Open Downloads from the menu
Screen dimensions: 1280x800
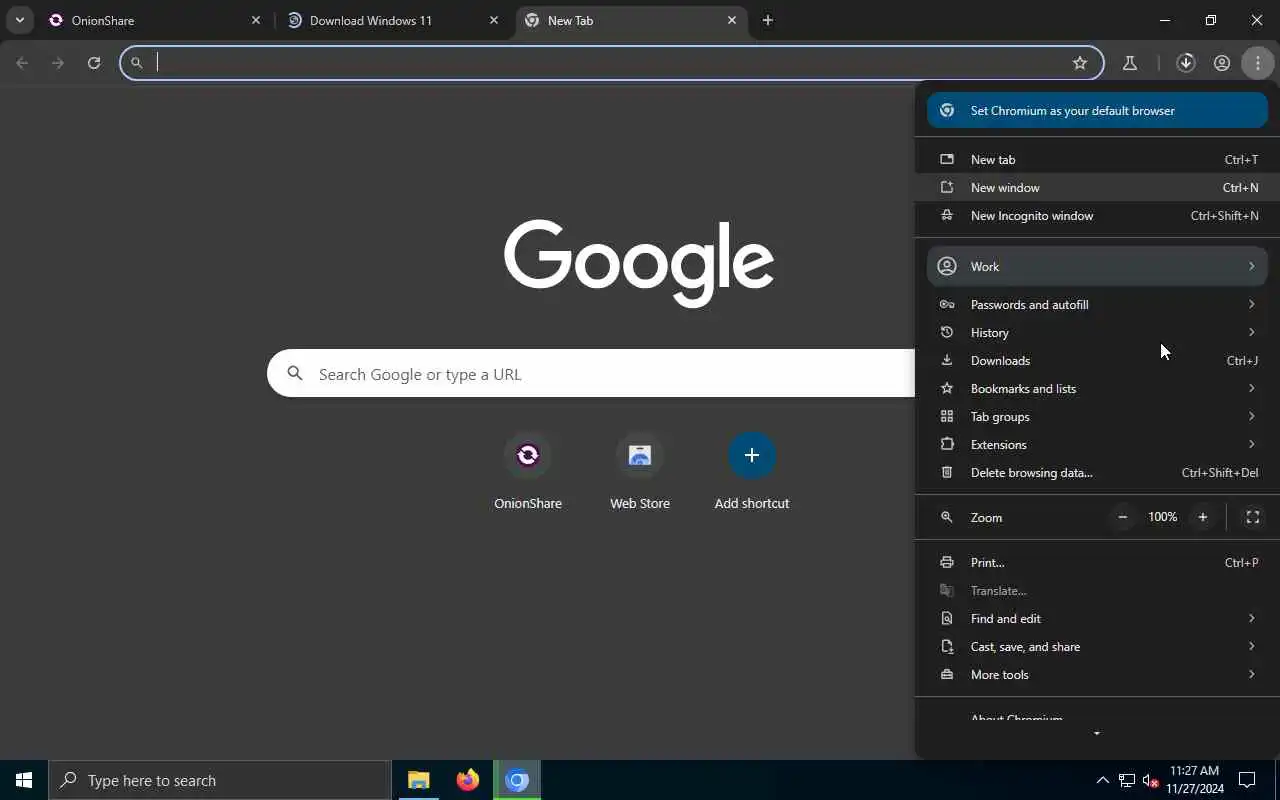click(1097, 360)
